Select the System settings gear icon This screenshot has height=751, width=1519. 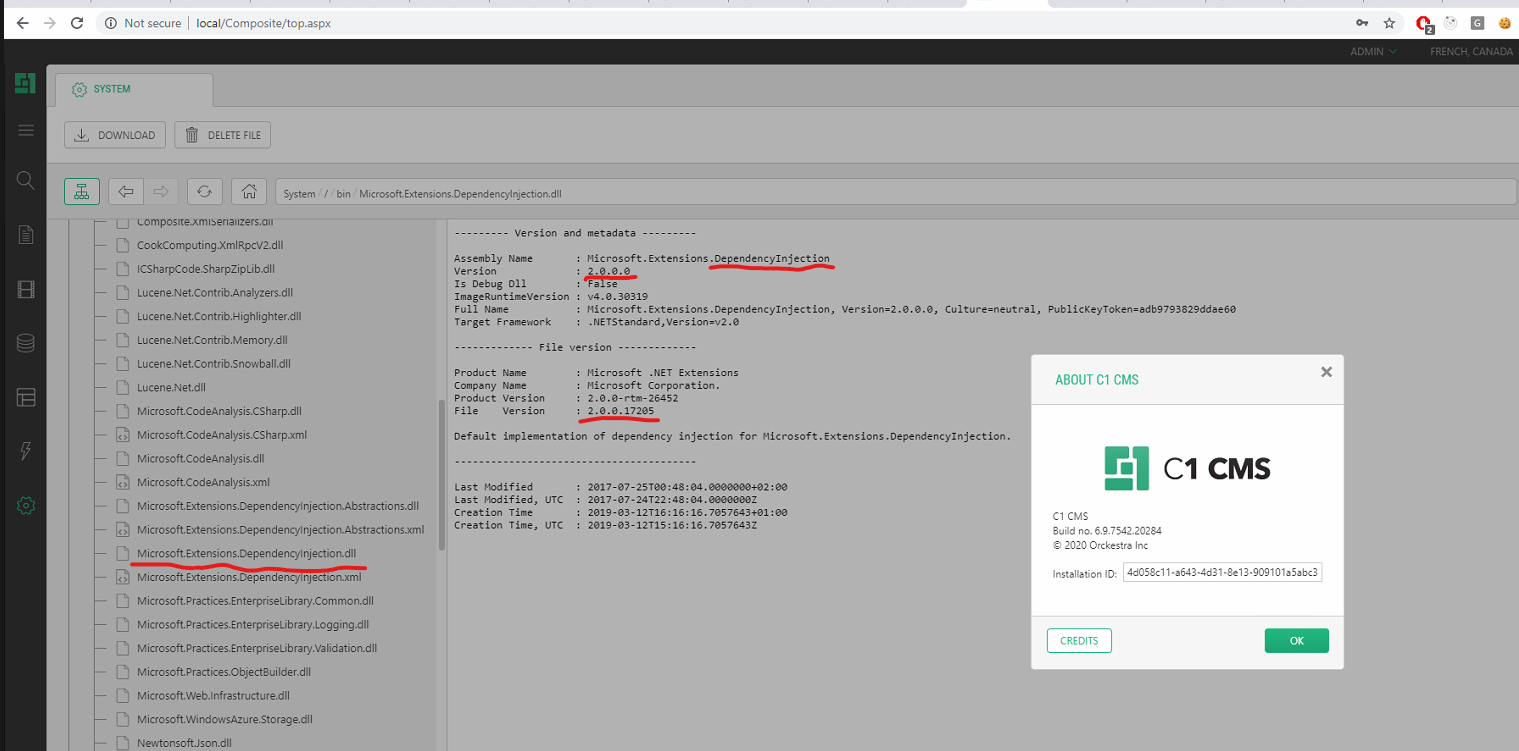25,505
